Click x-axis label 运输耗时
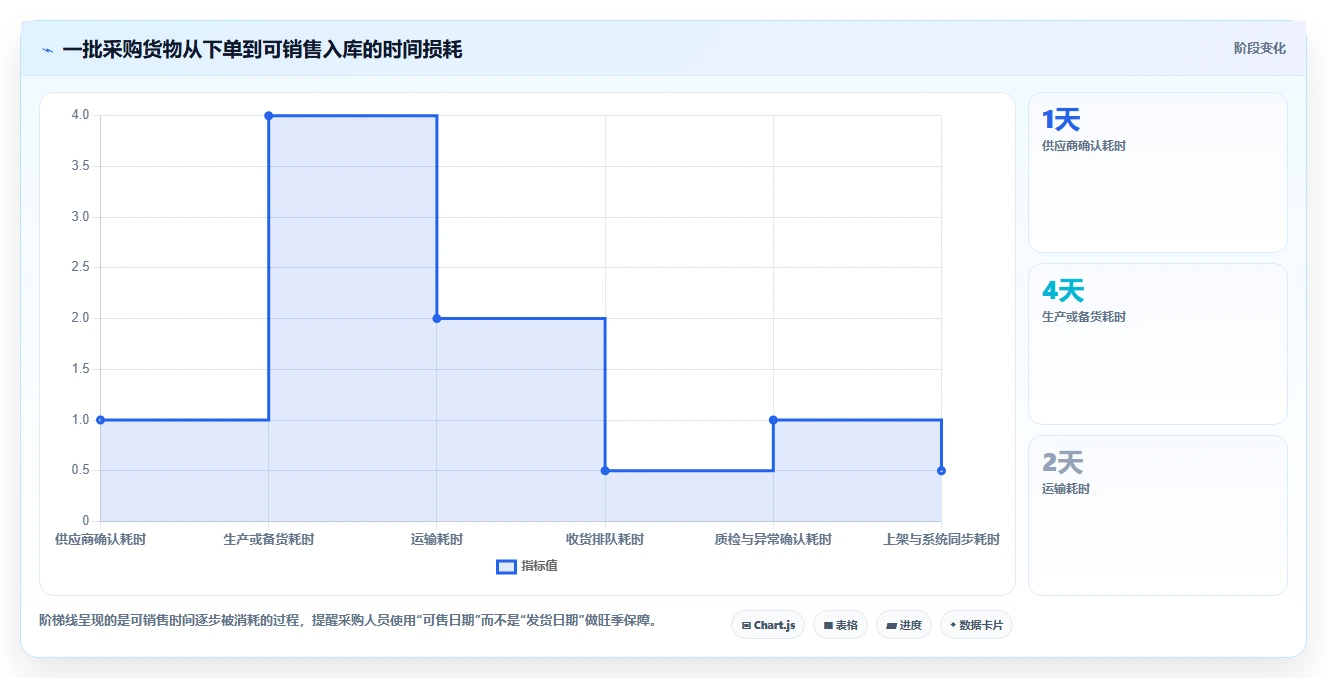The image size is (1327, 678). 437,539
